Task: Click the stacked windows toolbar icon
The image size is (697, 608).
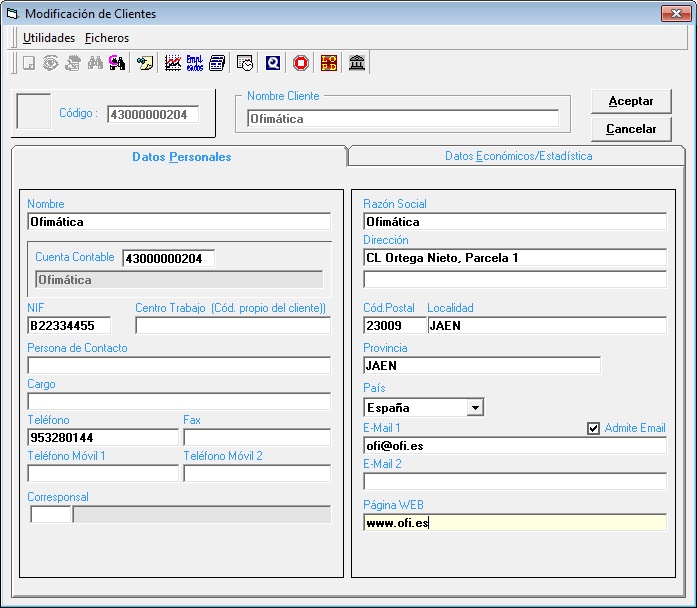Action: [217, 63]
